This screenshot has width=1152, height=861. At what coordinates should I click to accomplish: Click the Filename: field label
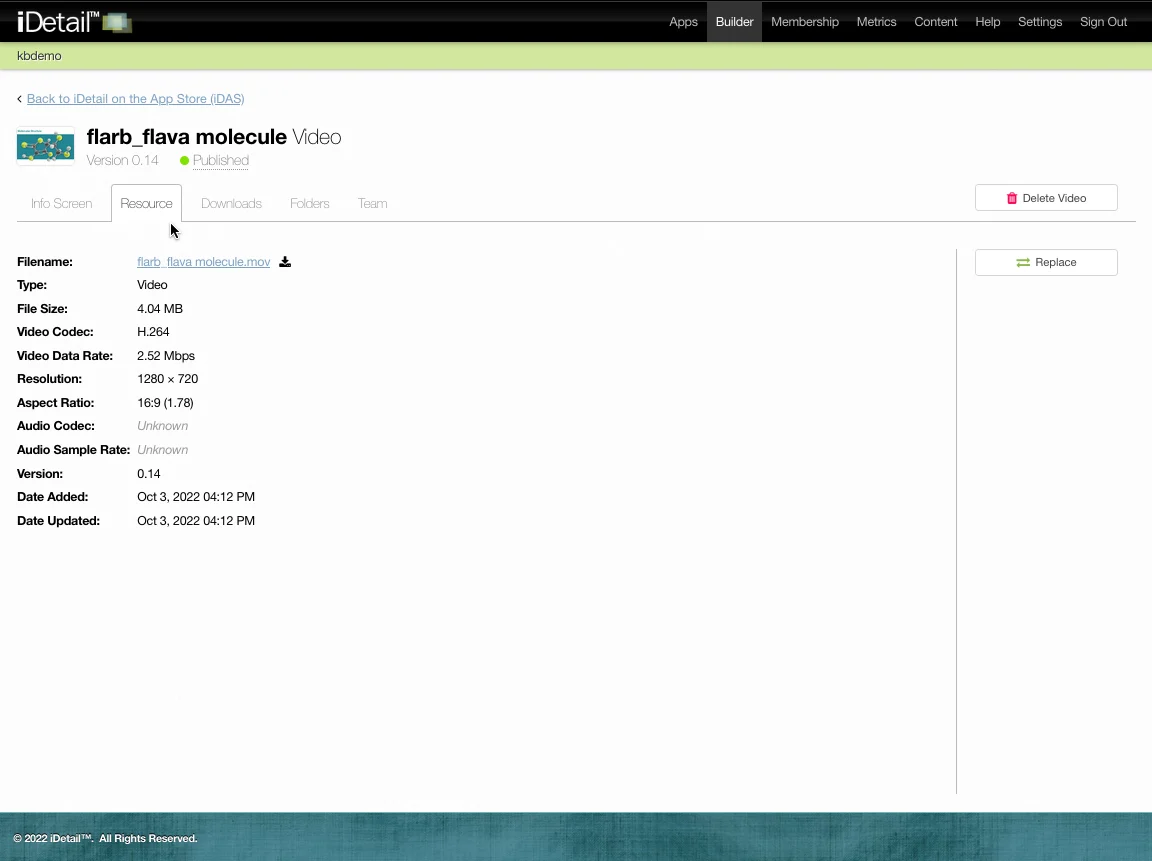point(45,262)
